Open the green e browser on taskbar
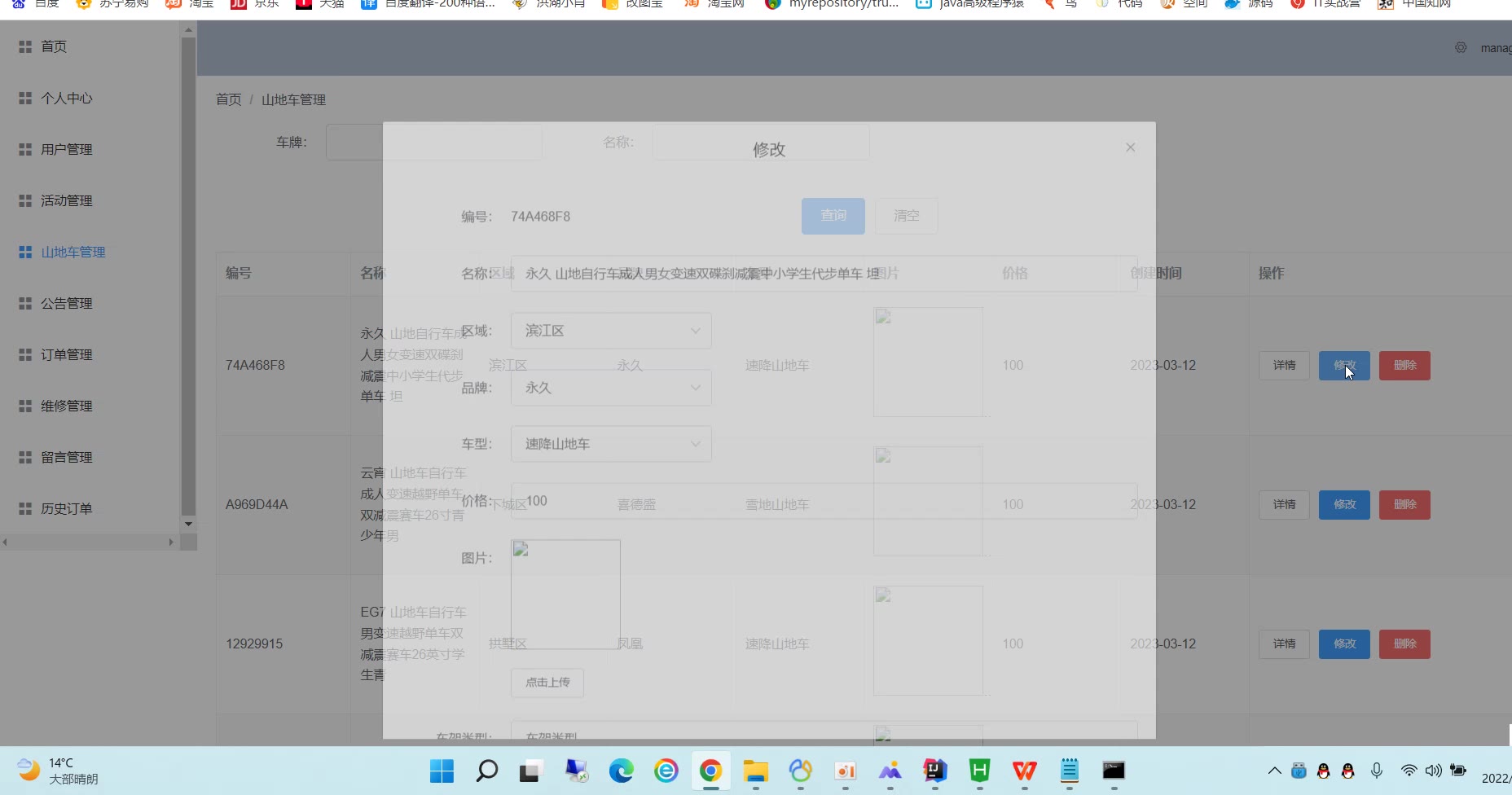The height and width of the screenshot is (795, 1512). tap(666, 771)
